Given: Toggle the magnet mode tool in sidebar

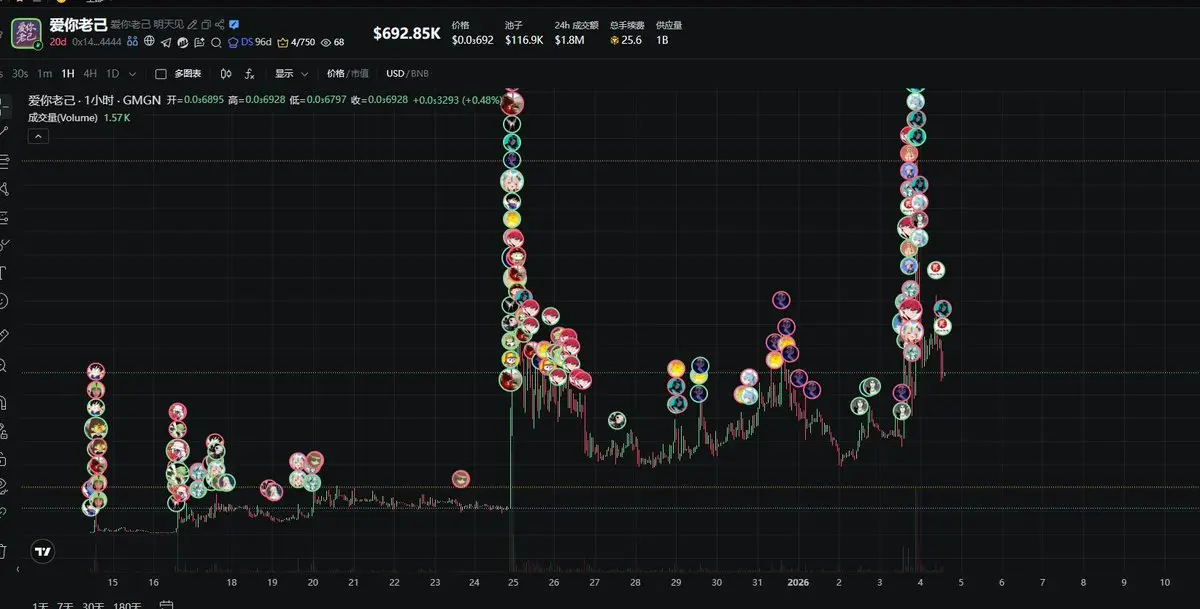Looking at the screenshot, I should [5, 402].
